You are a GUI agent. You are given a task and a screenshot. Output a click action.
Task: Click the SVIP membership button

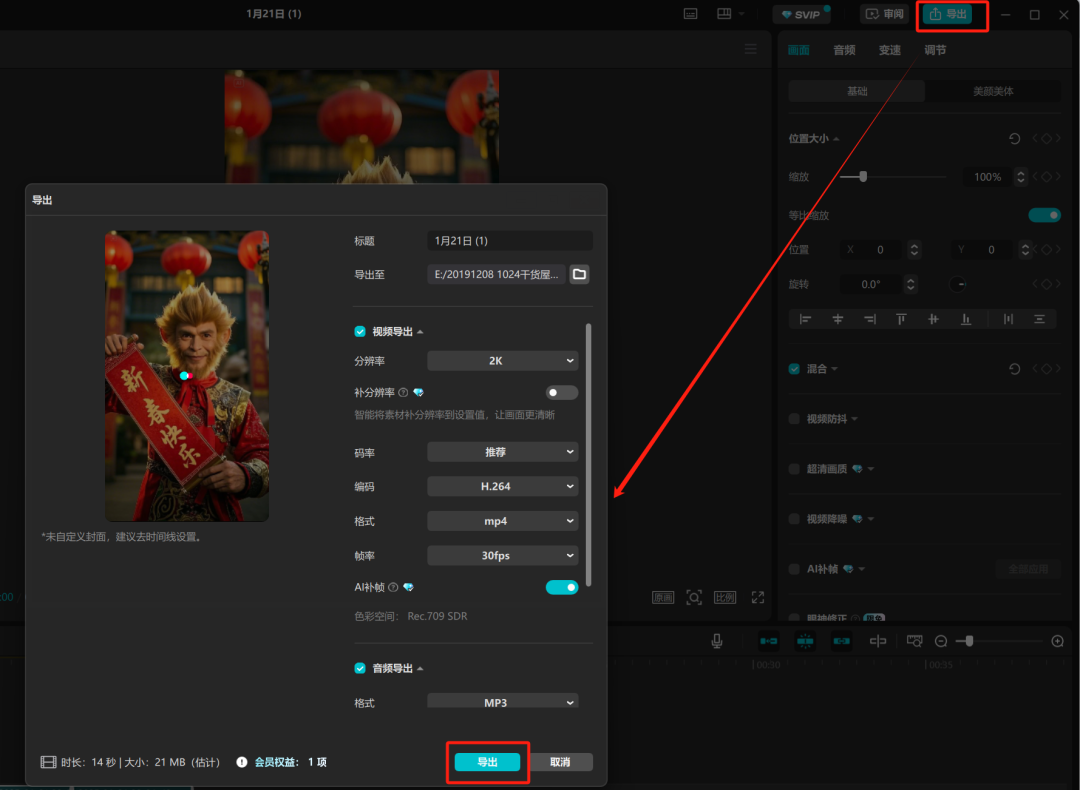coord(800,14)
